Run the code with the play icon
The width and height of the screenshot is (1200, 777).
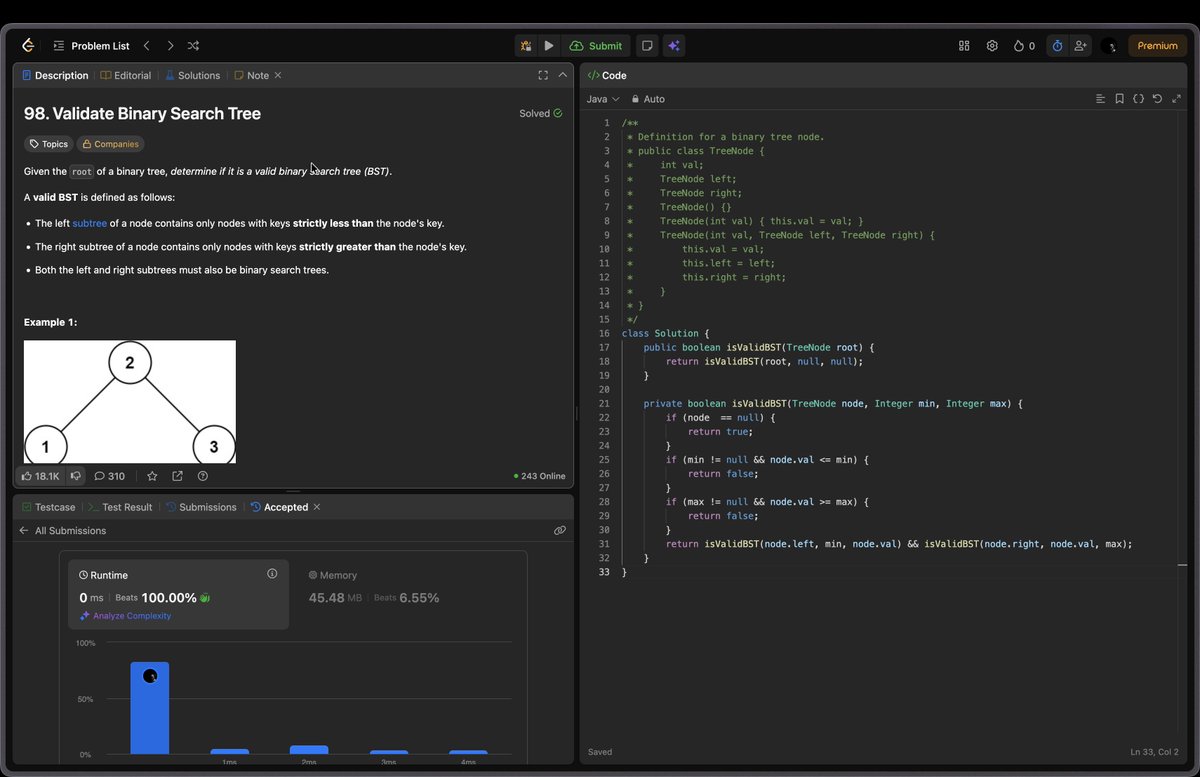tap(548, 45)
